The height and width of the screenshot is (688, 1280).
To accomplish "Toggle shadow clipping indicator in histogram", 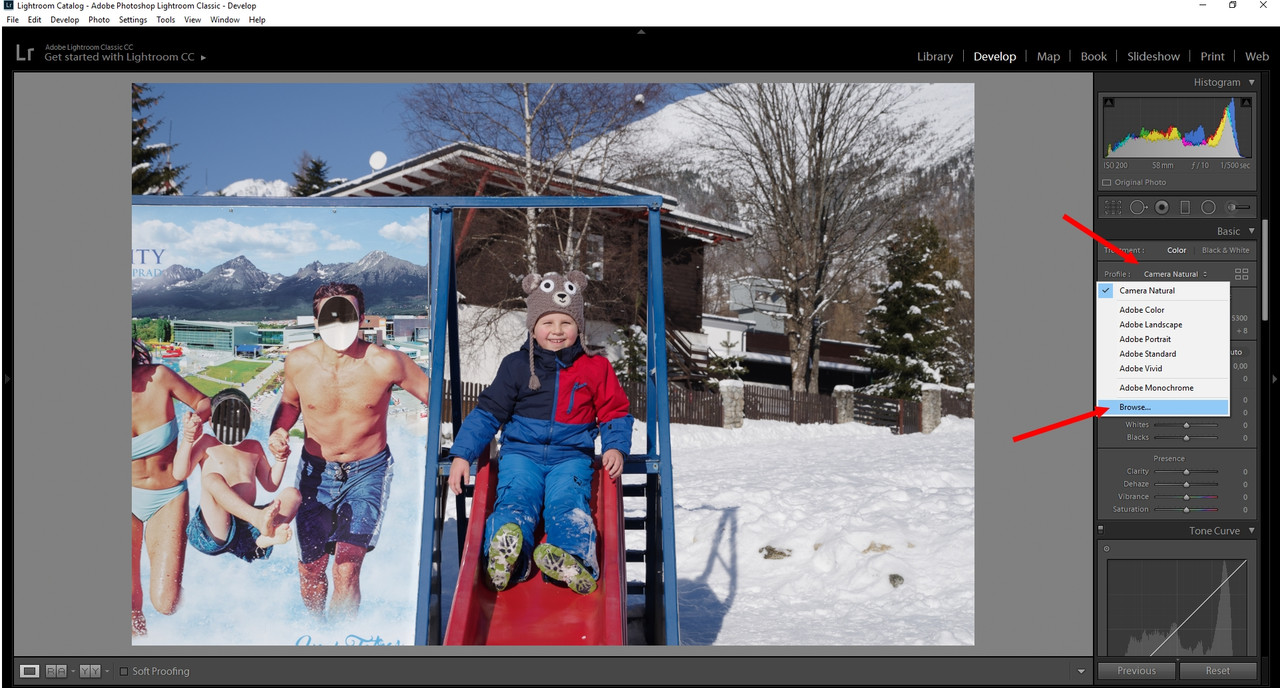I will coord(1108,103).
